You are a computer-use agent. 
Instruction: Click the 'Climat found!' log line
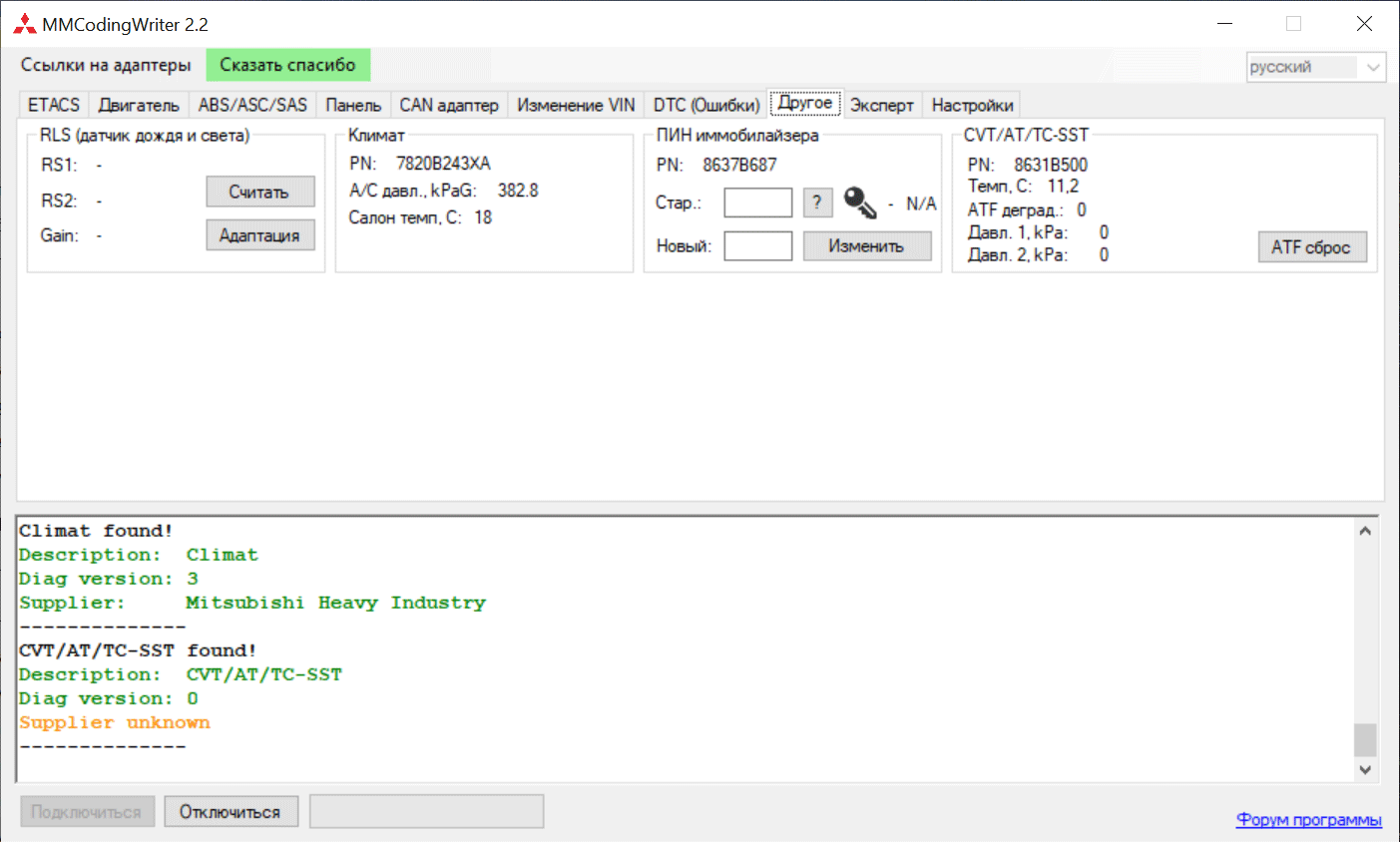click(96, 531)
